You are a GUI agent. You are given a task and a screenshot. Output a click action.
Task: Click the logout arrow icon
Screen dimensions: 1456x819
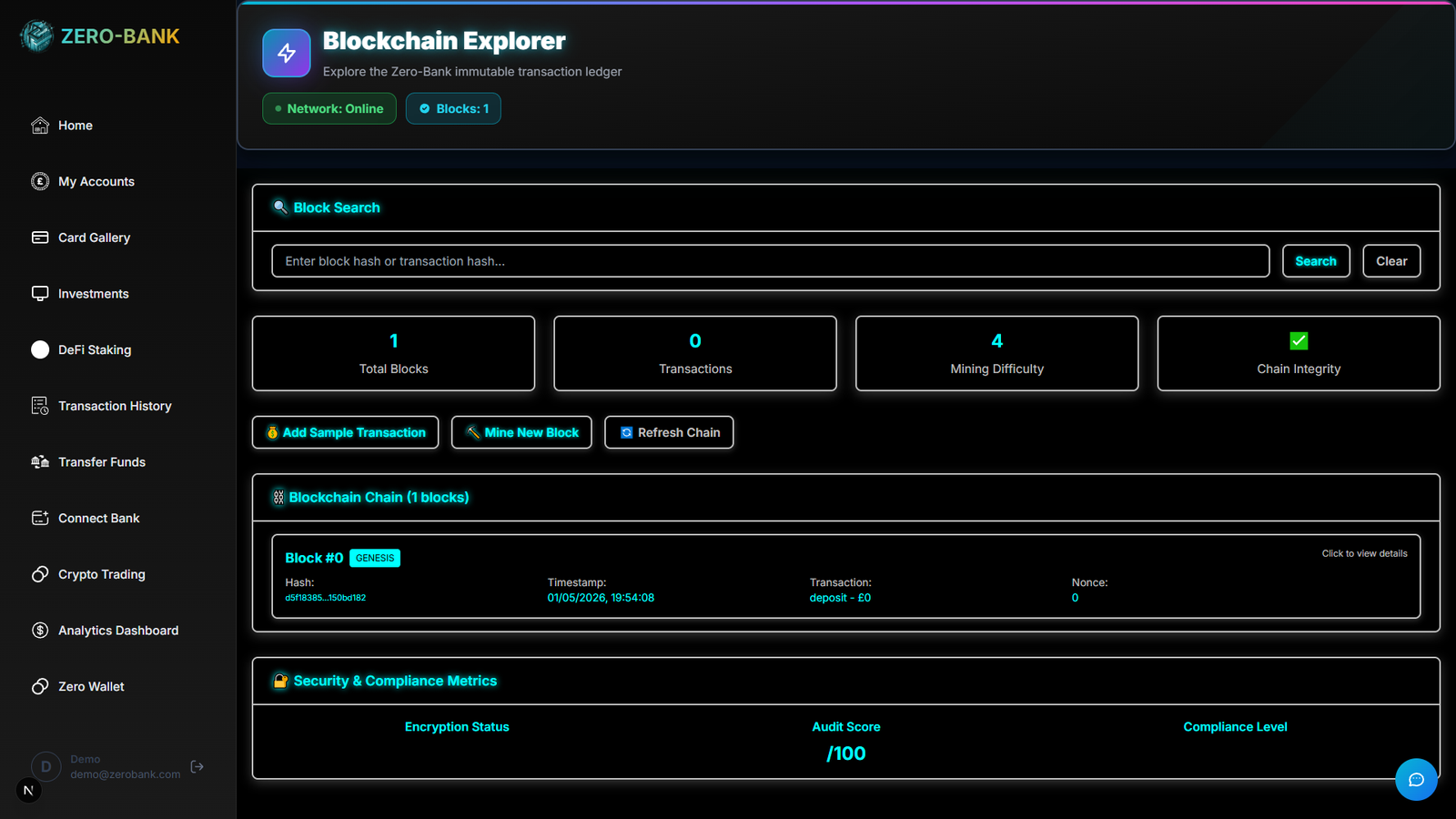coord(197,767)
